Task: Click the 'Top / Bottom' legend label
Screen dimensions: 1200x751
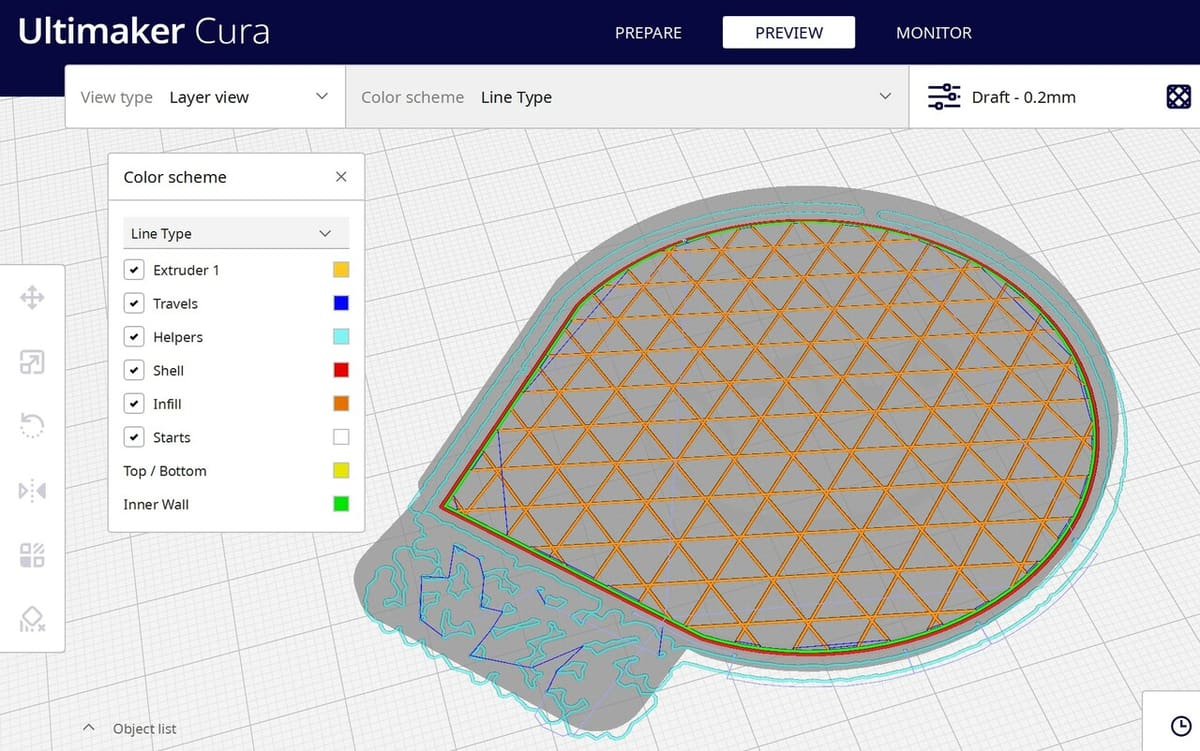Action: click(x=165, y=471)
